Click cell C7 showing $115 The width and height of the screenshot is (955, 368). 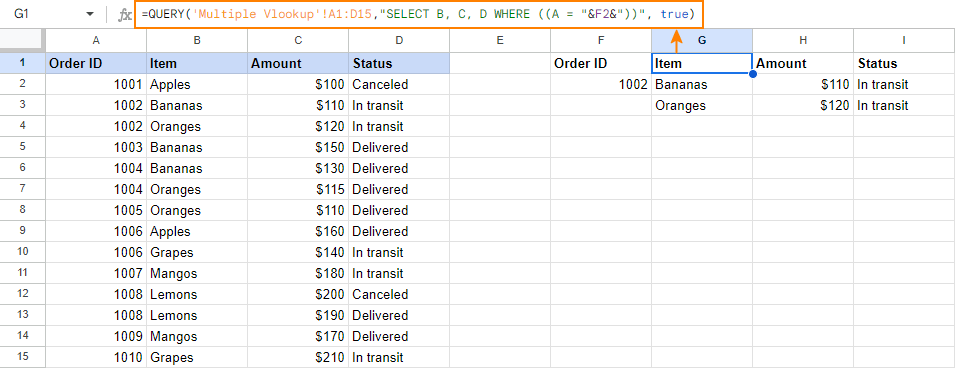point(298,189)
